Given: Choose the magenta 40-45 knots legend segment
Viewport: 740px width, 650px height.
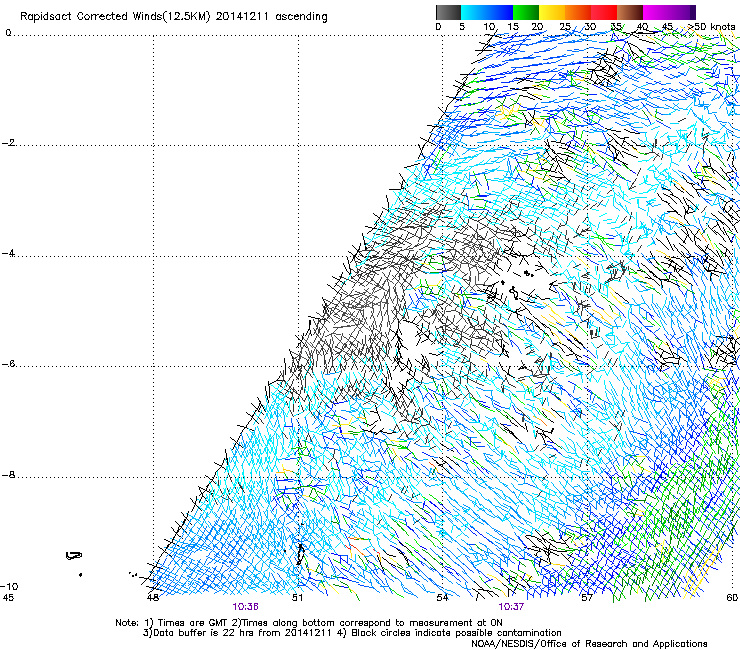Looking at the screenshot, I should (x=656, y=12).
